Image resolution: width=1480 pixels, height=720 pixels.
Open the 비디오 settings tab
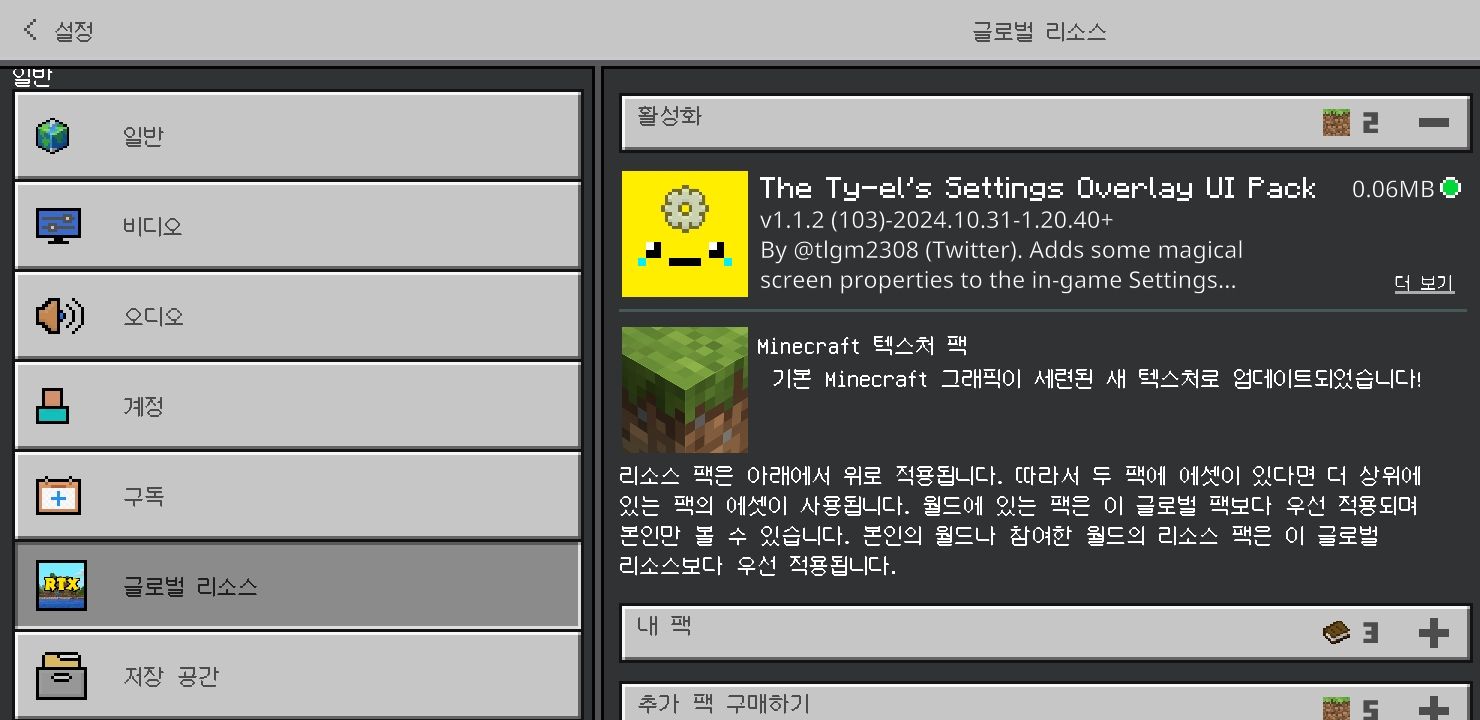[x=298, y=226]
